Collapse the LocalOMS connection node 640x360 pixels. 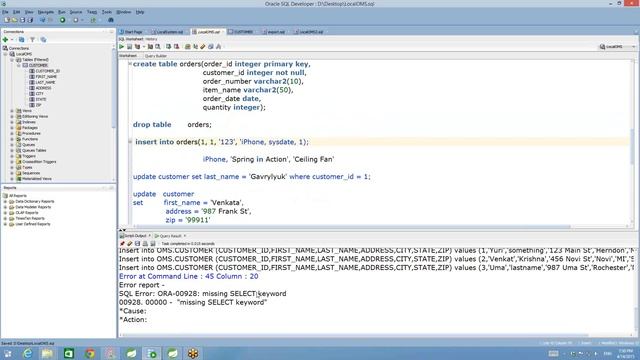tap(6, 54)
